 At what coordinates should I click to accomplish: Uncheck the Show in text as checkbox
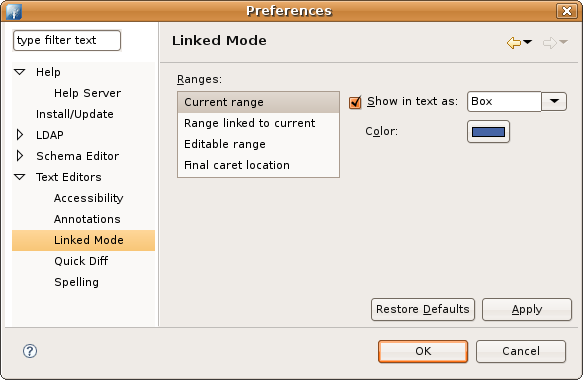(355, 102)
